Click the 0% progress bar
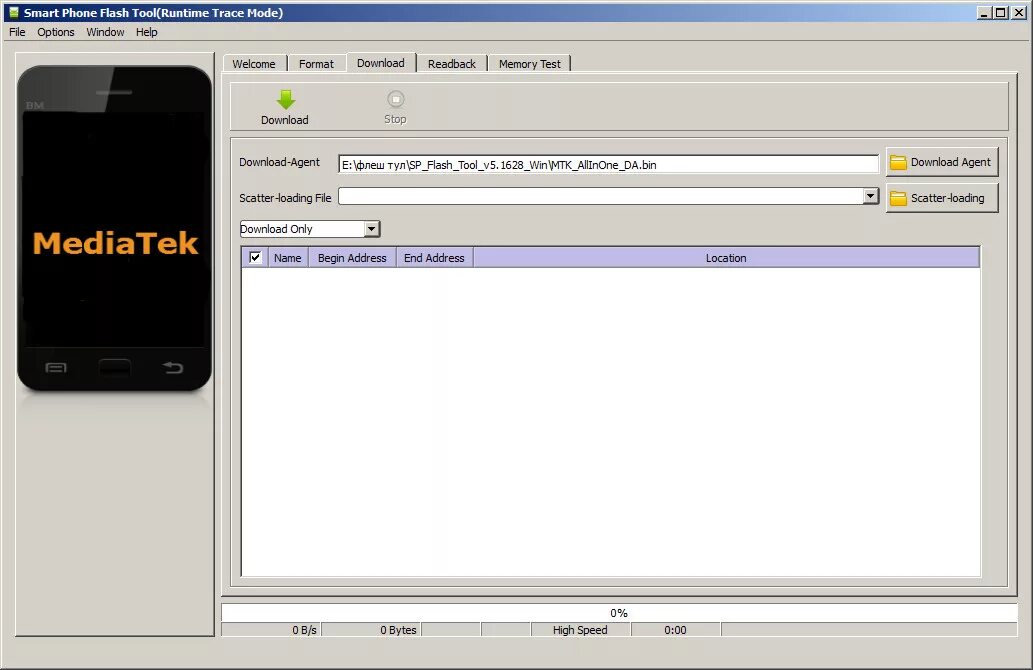Image resolution: width=1033 pixels, height=670 pixels. point(619,613)
